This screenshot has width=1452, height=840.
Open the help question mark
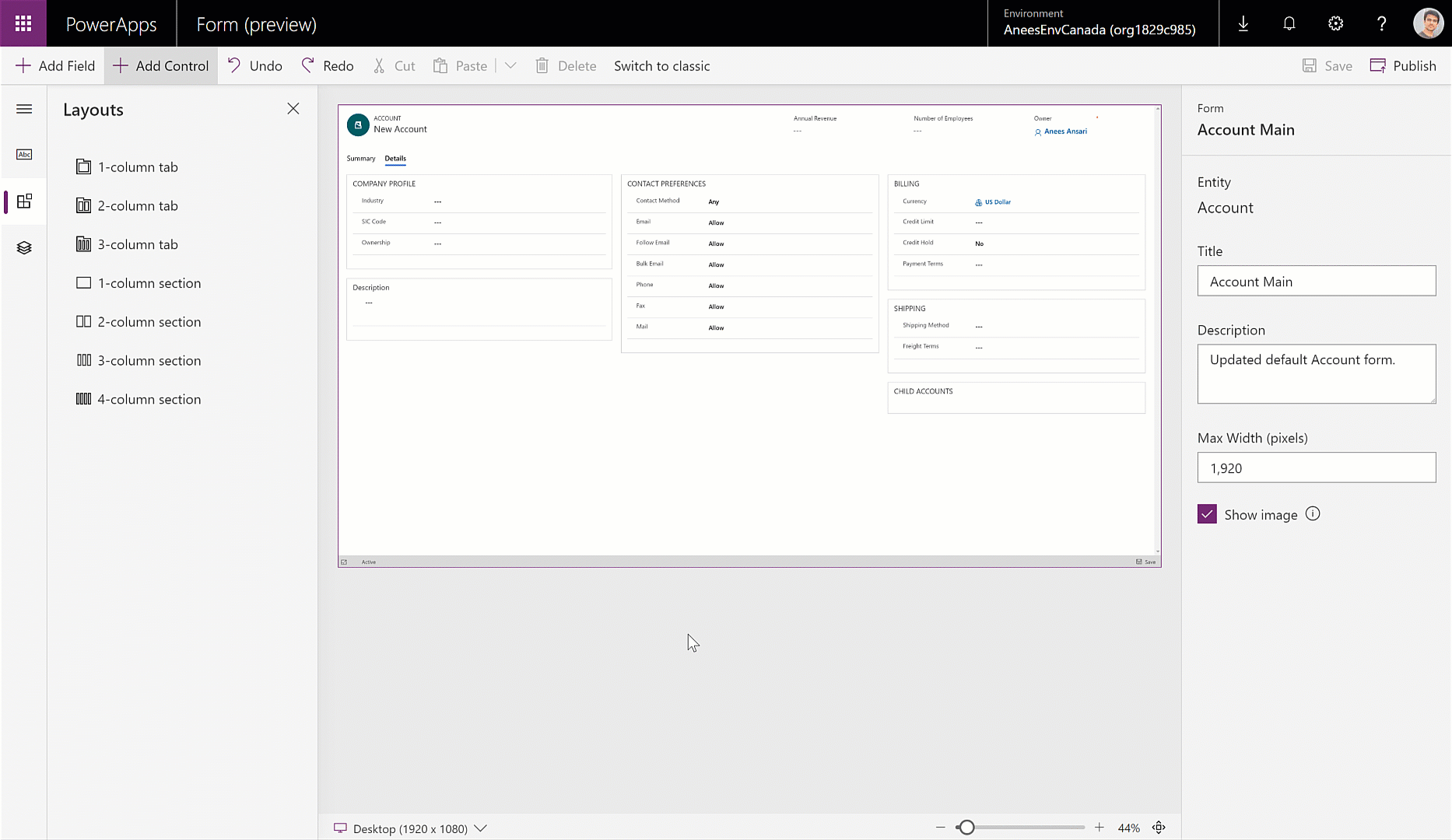1382,23
